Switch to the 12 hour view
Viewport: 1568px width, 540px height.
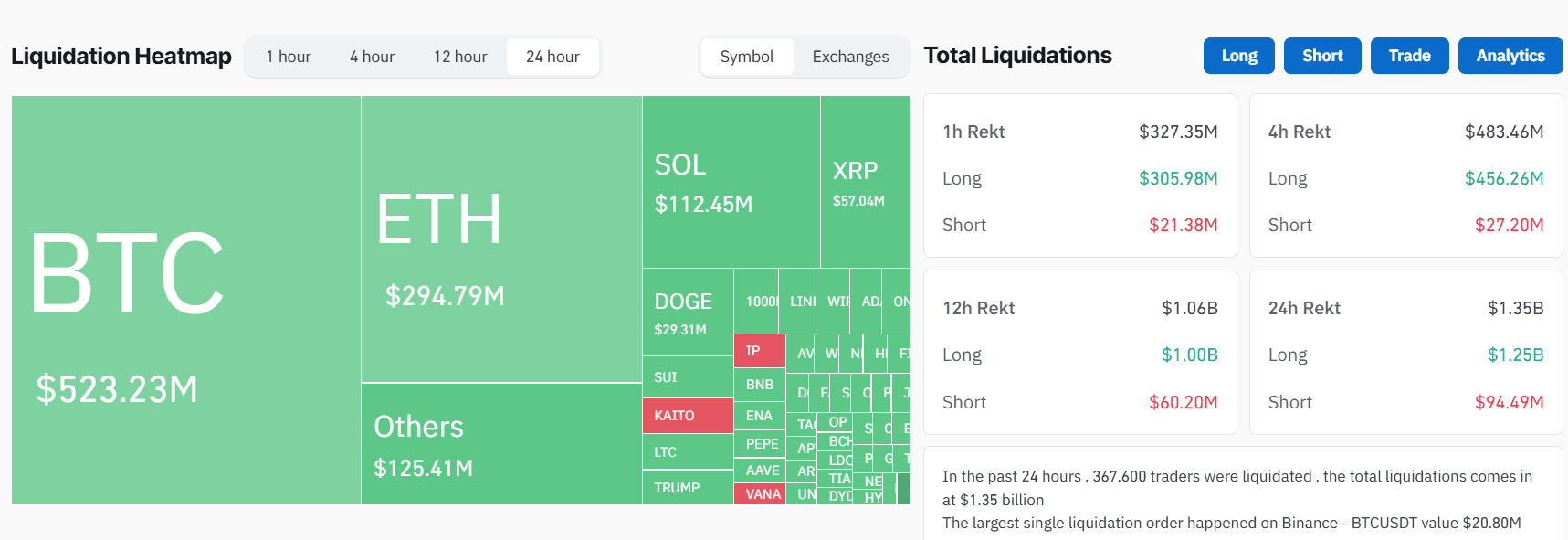point(460,56)
